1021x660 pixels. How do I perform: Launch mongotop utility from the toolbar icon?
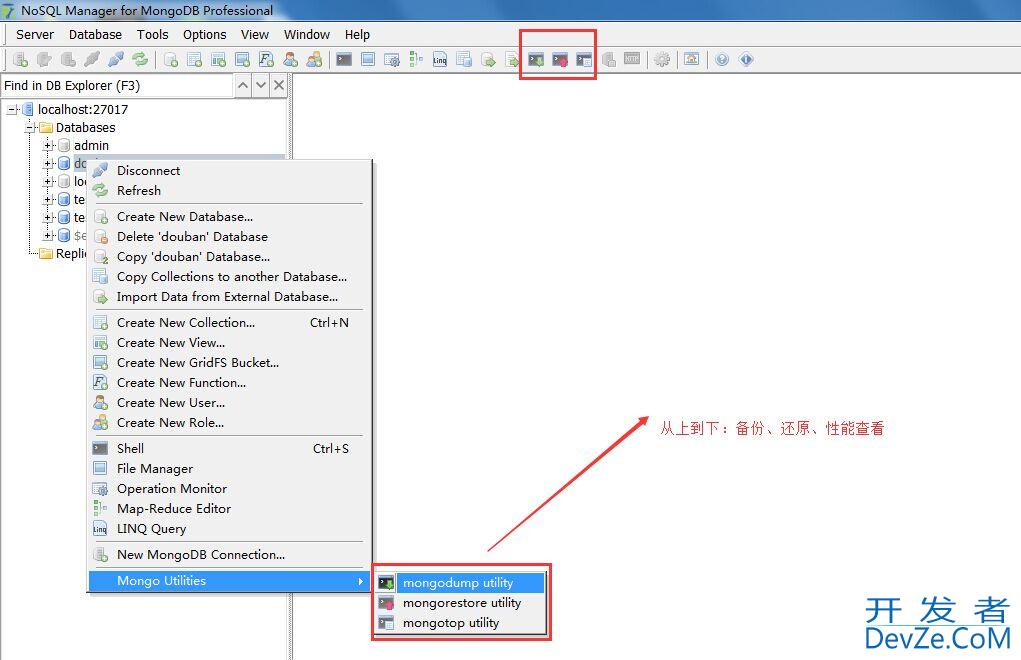click(x=584, y=60)
